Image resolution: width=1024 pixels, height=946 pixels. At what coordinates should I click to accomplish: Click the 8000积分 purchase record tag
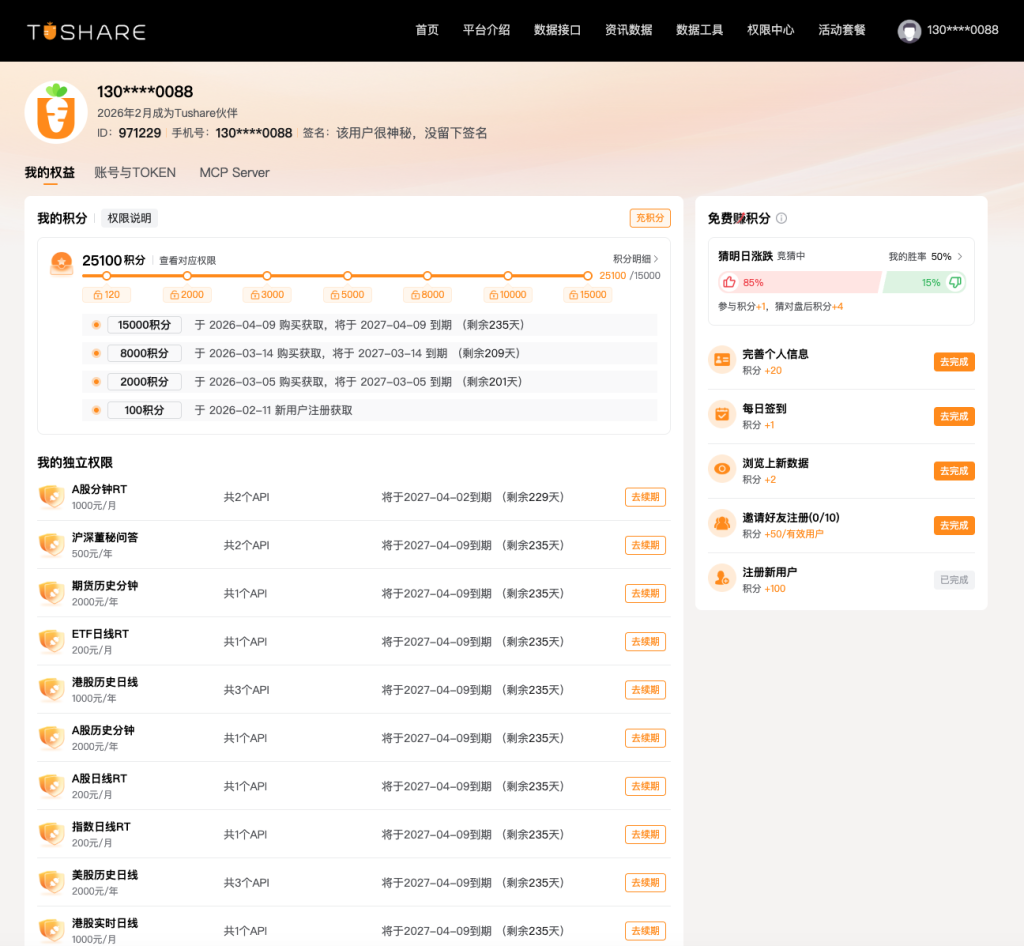point(144,353)
